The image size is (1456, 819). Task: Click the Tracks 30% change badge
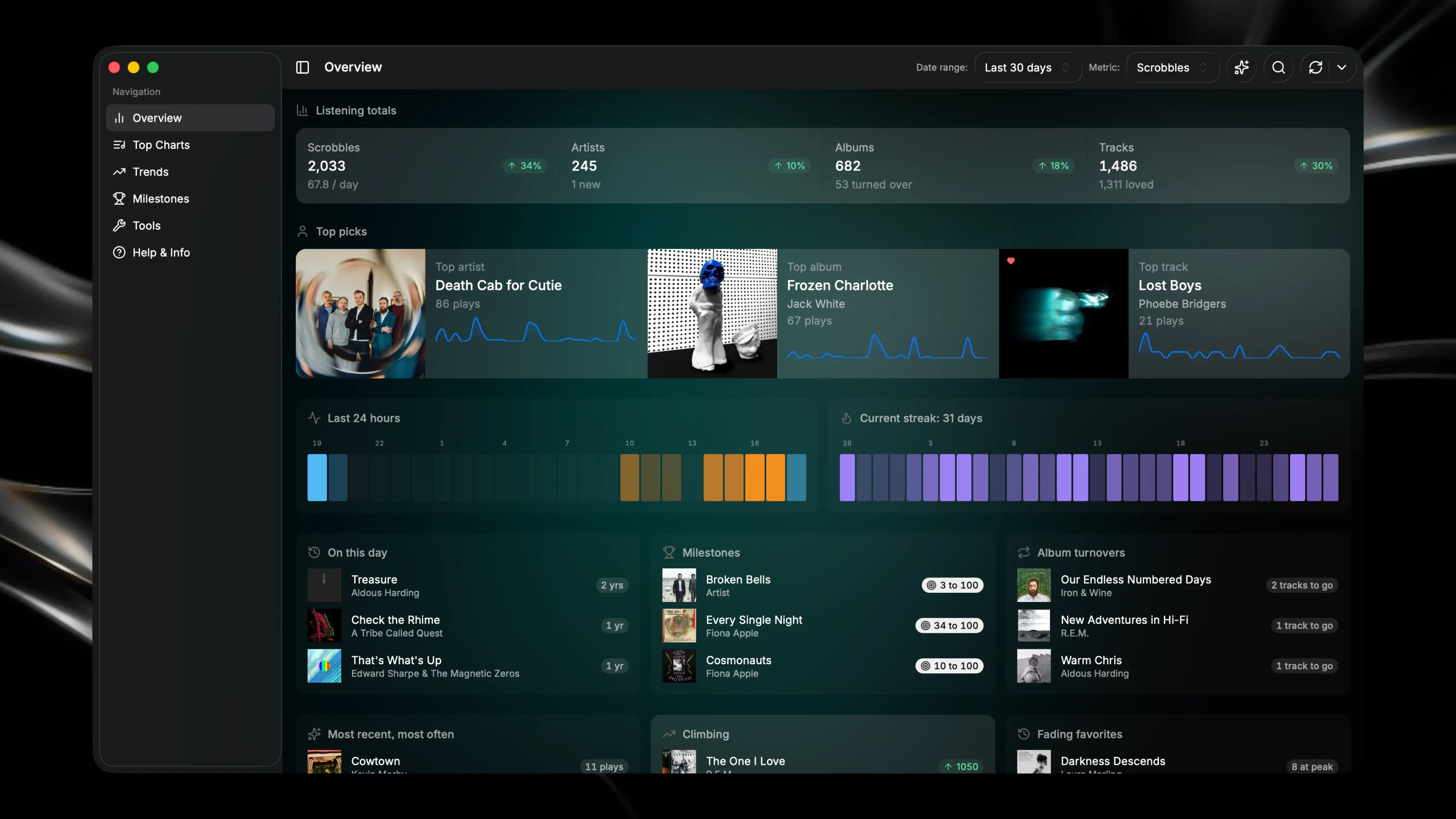pyautogui.click(x=1316, y=166)
